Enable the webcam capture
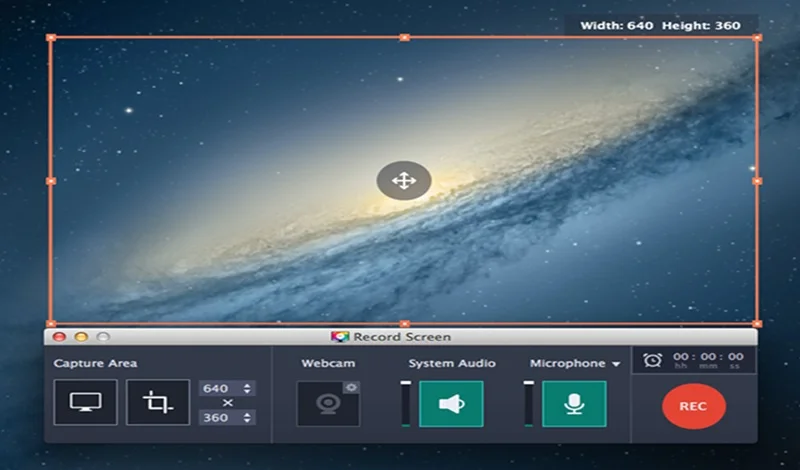800x470 pixels. click(328, 404)
